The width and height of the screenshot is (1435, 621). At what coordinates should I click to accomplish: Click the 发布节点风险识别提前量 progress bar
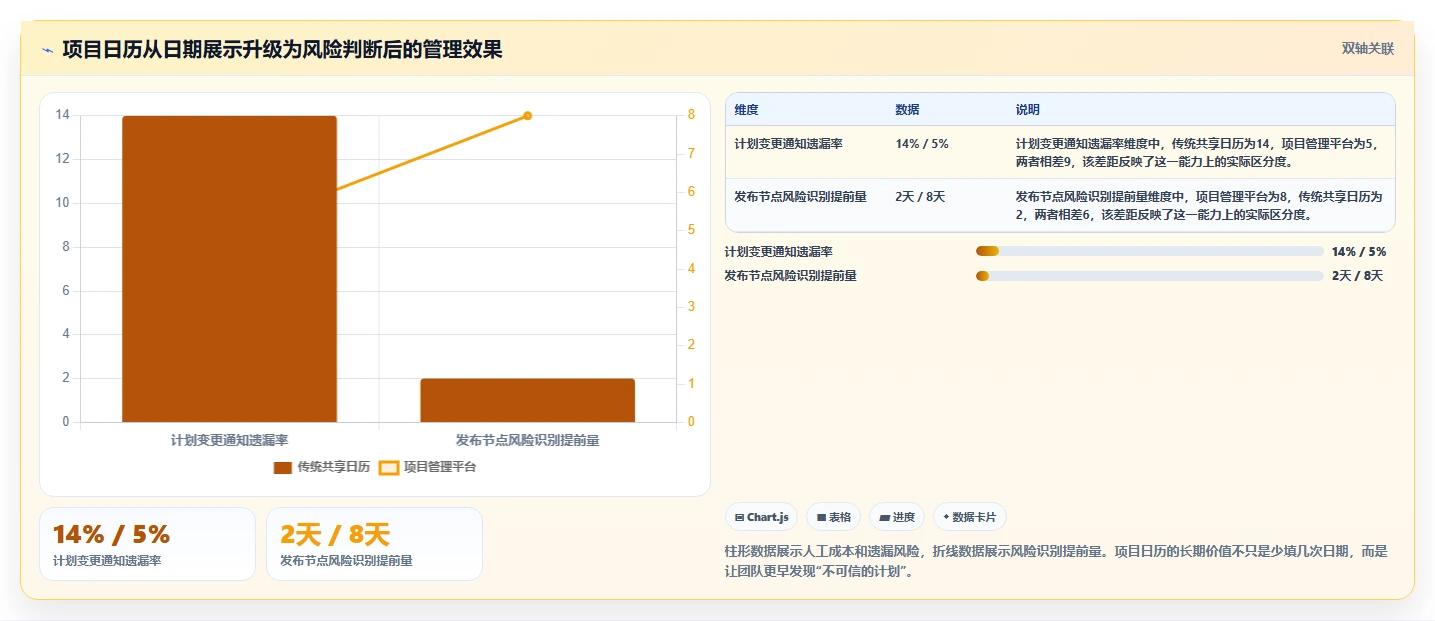coord(1149,276)
